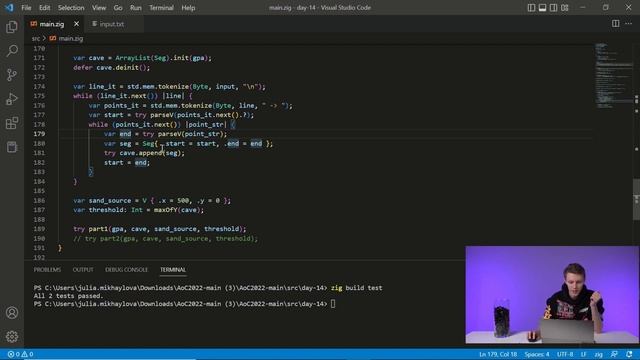Open the Extensions view
The image size is (640, 360).
(x=12, y=123)
